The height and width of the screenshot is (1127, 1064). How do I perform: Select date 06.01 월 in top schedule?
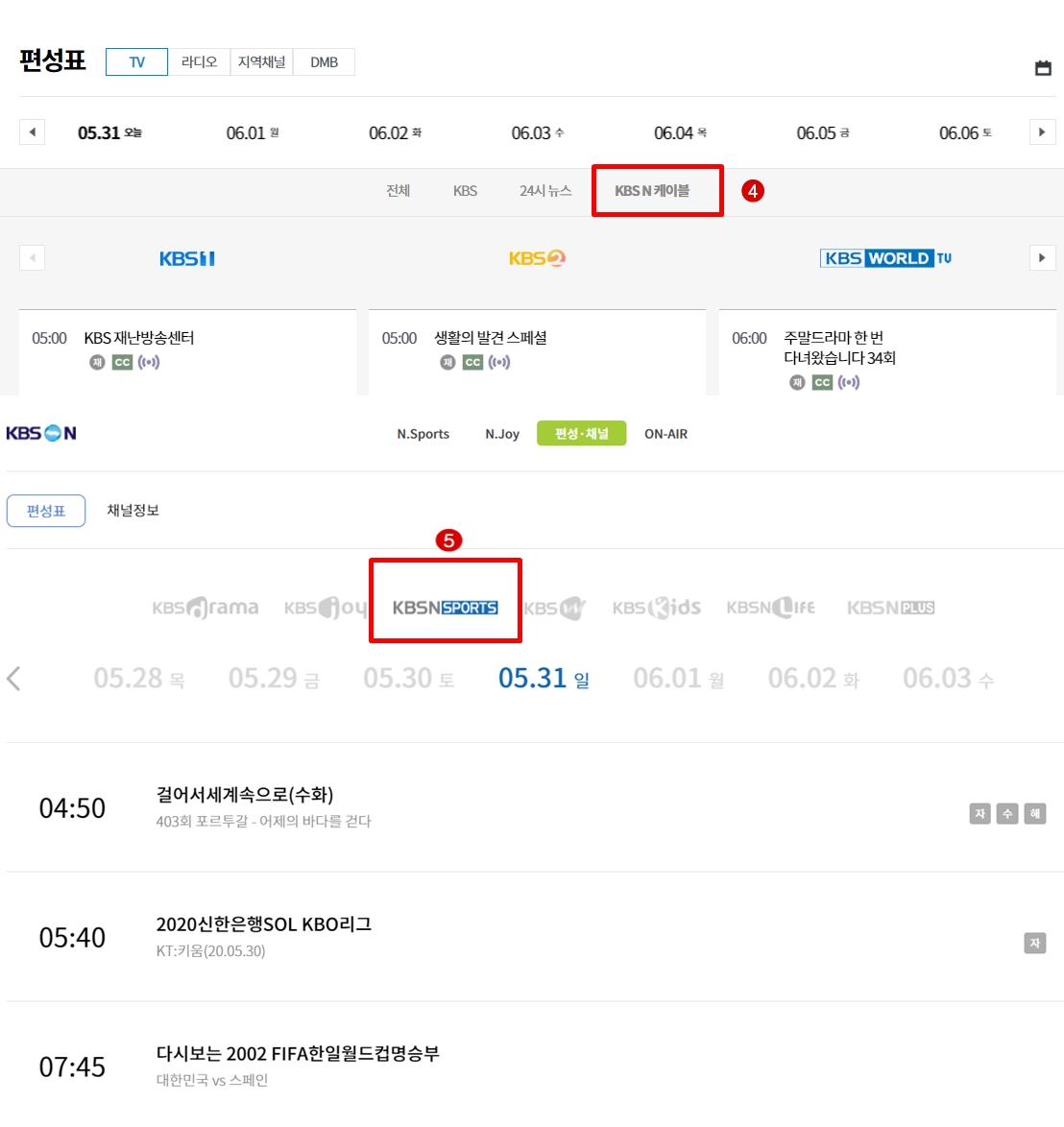coord(253,133)
